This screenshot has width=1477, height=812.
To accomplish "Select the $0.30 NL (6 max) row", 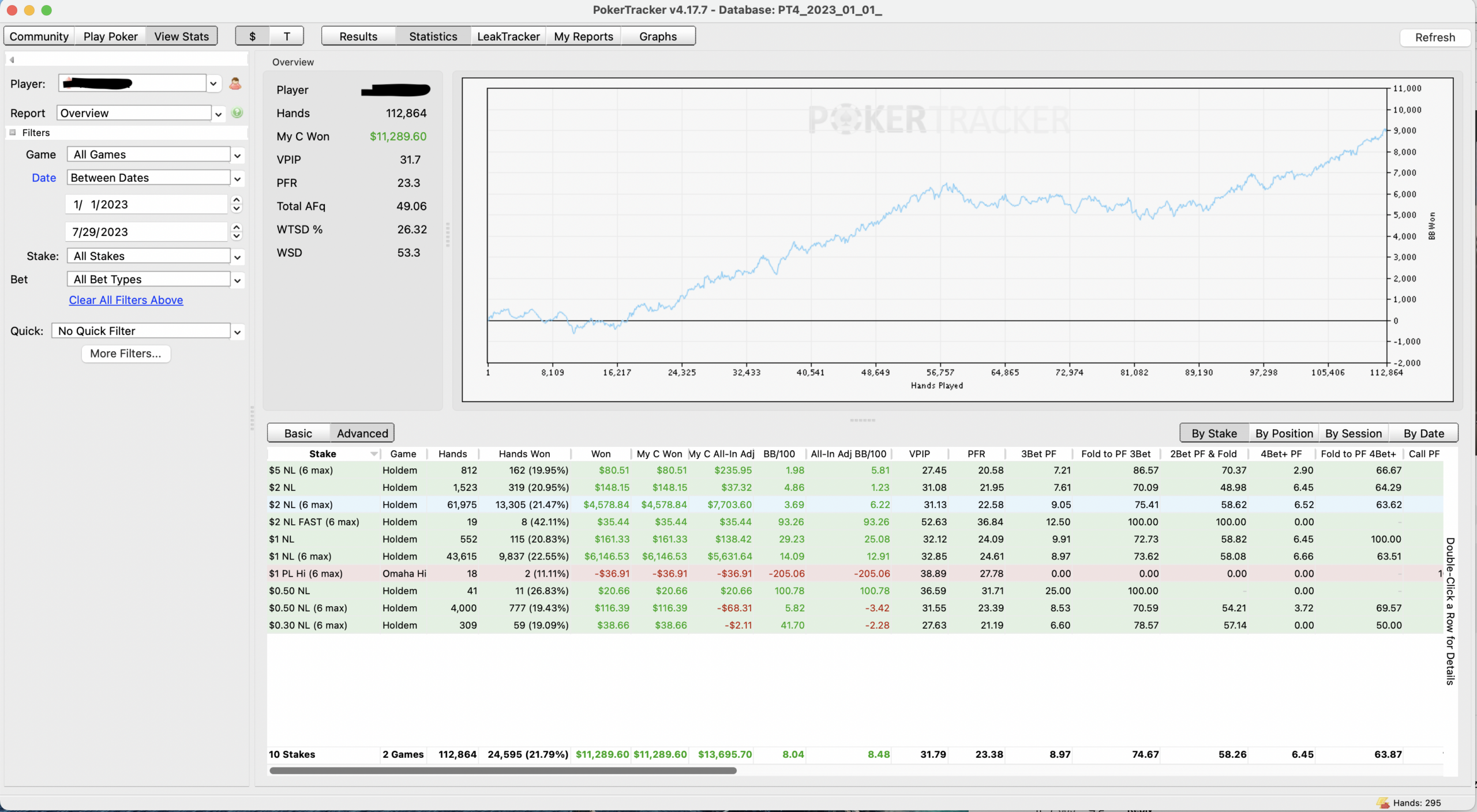I will click(x=855, y=625).
